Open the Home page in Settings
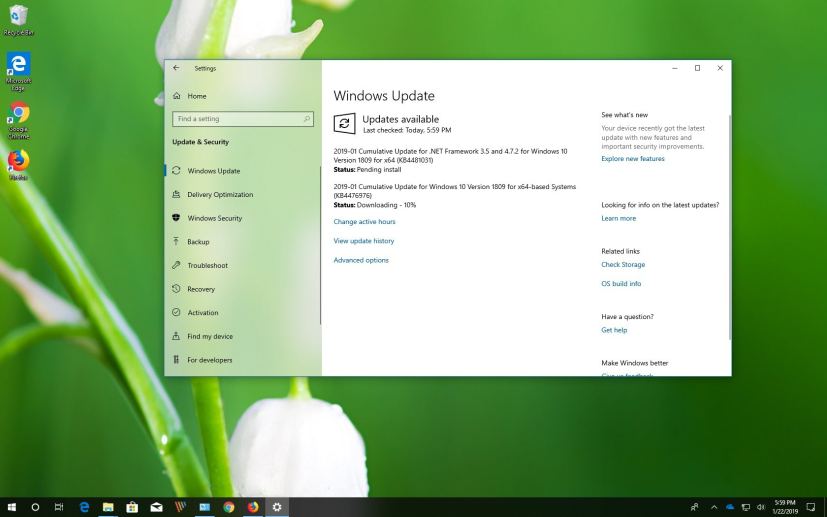 tap(190, 96)
